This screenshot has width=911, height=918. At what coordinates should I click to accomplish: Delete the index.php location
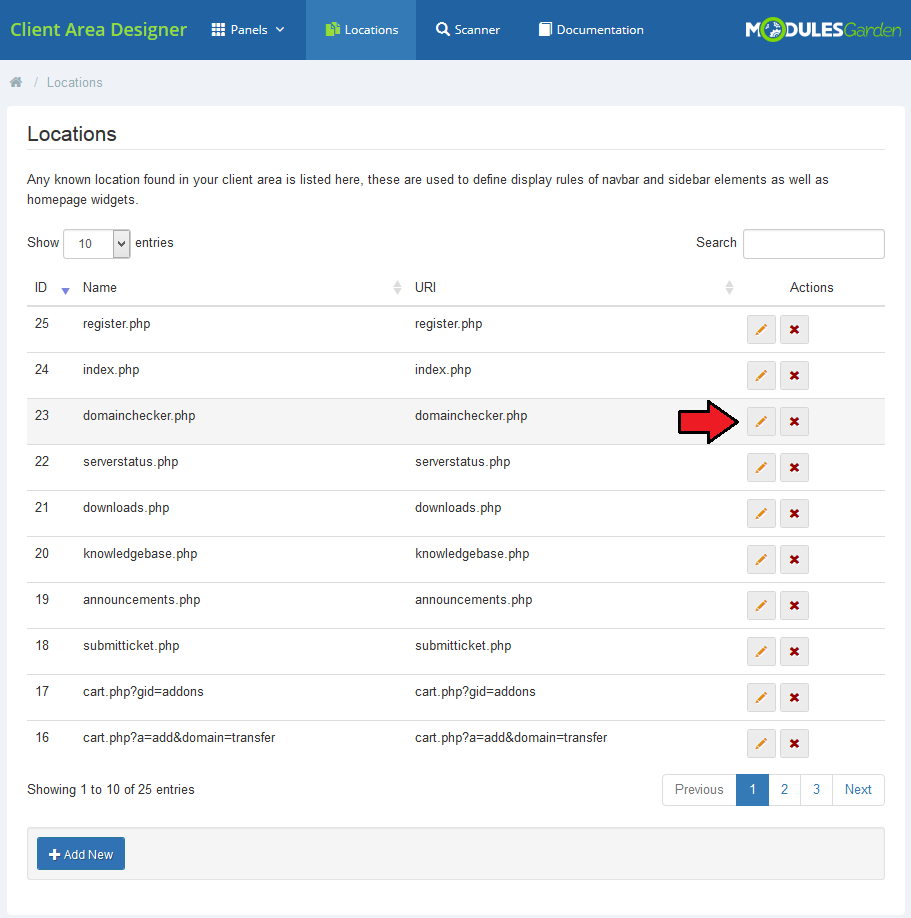[x=794, y=375]
